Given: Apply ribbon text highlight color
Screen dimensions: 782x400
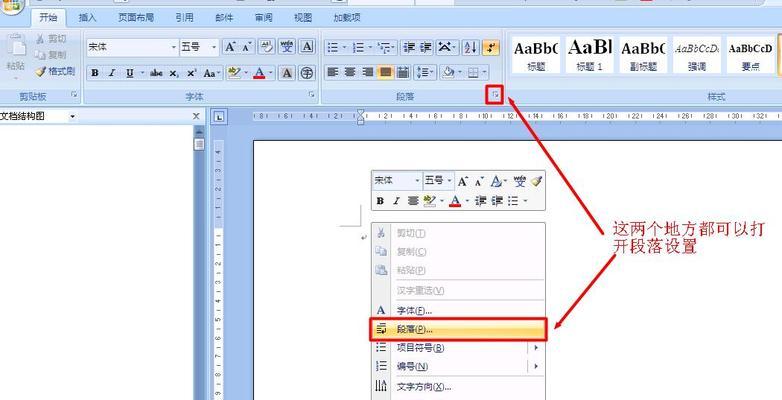Looking at the screenshot, I should [x=233, y=73].
